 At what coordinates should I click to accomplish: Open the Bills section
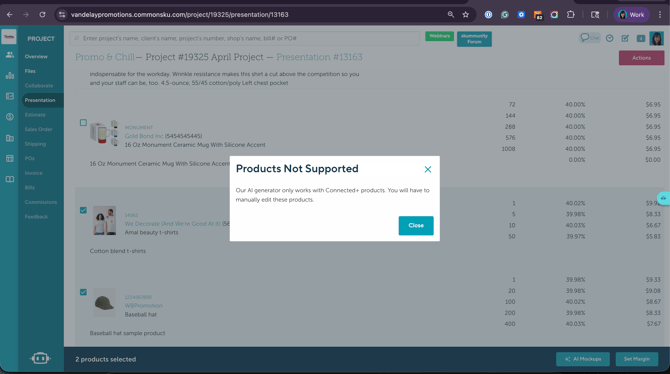(29, 188)
